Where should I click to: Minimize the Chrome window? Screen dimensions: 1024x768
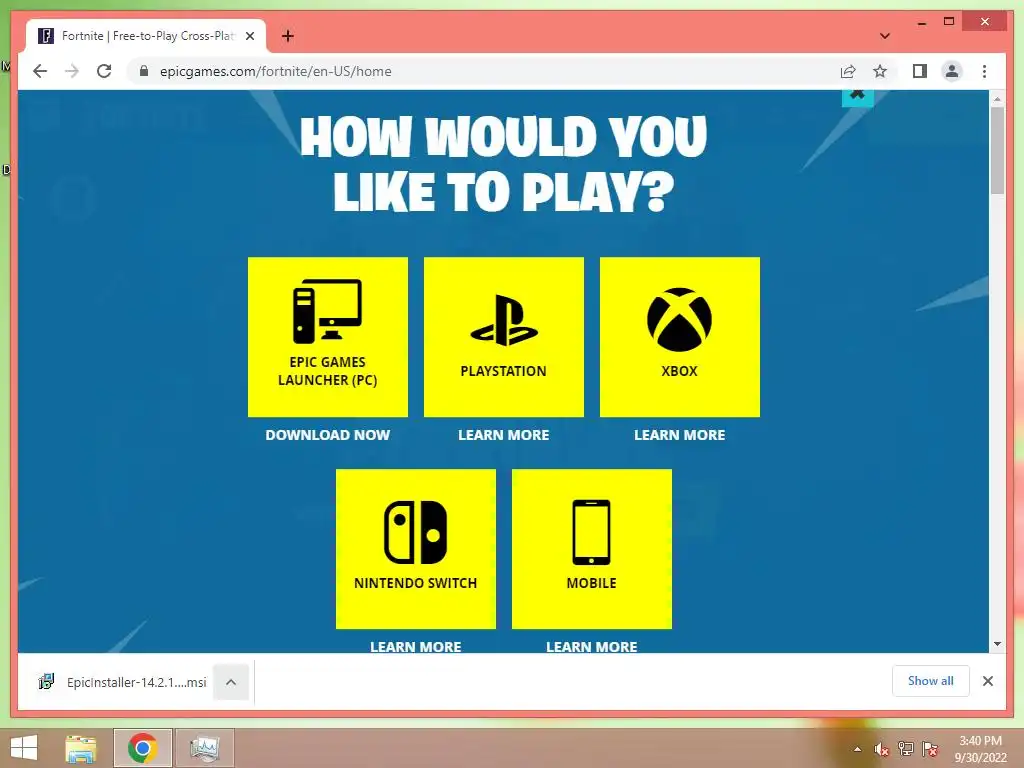(921, 22)
